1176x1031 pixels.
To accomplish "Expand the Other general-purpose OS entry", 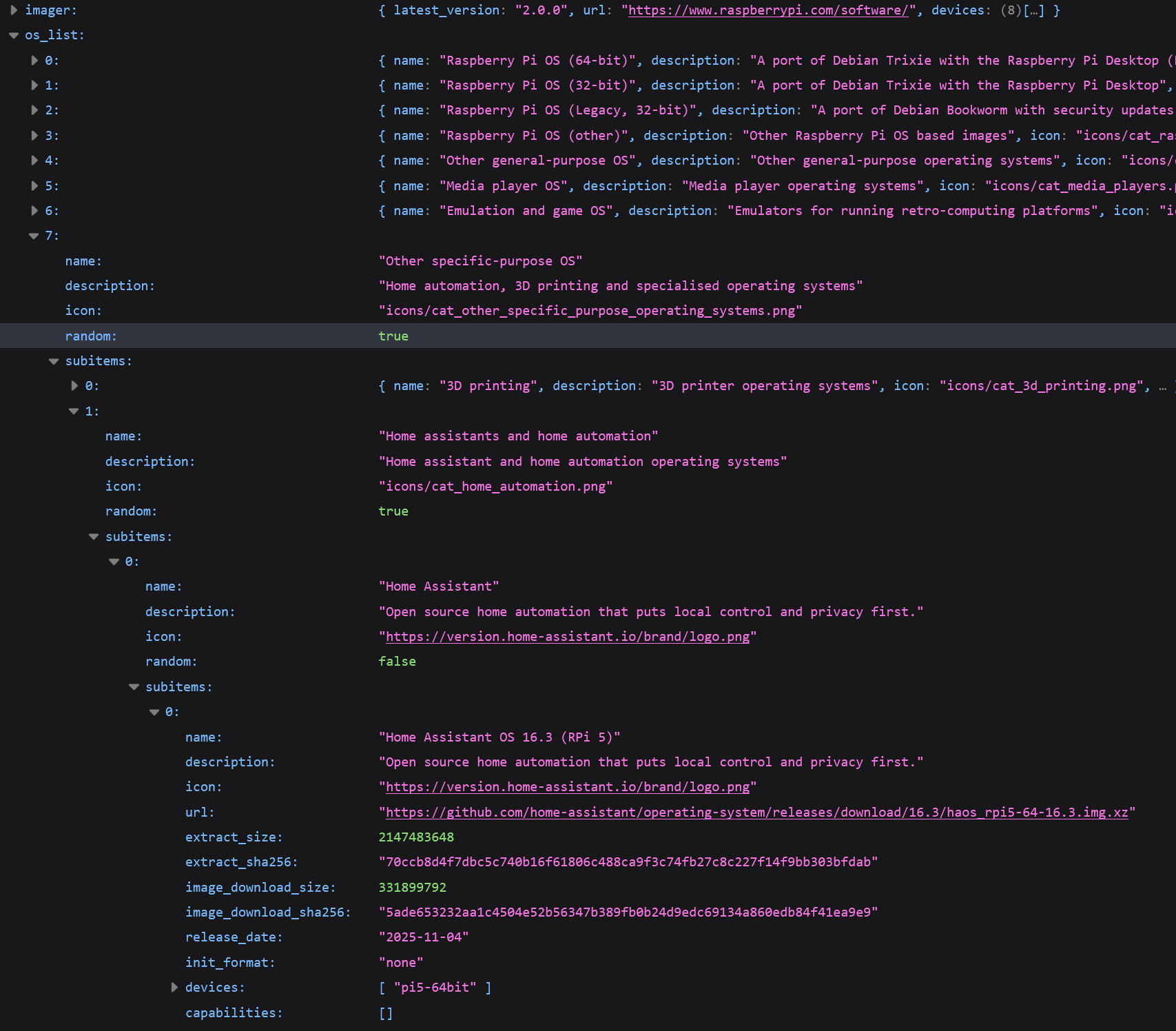I will coord(34,161).
